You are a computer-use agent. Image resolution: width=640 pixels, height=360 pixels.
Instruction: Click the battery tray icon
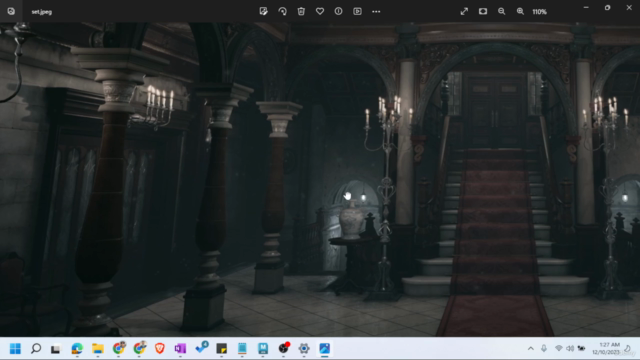[582, 349]
